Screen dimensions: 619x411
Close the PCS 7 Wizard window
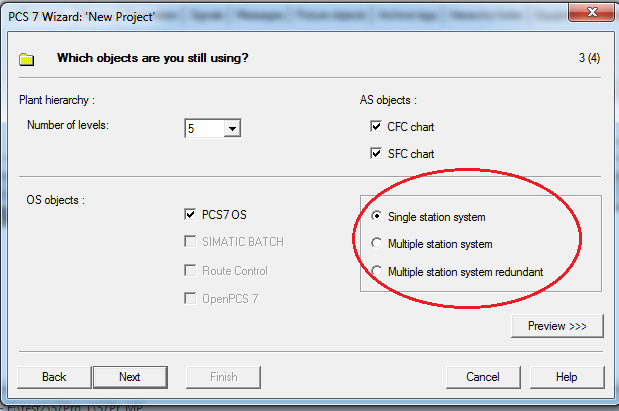592,12
